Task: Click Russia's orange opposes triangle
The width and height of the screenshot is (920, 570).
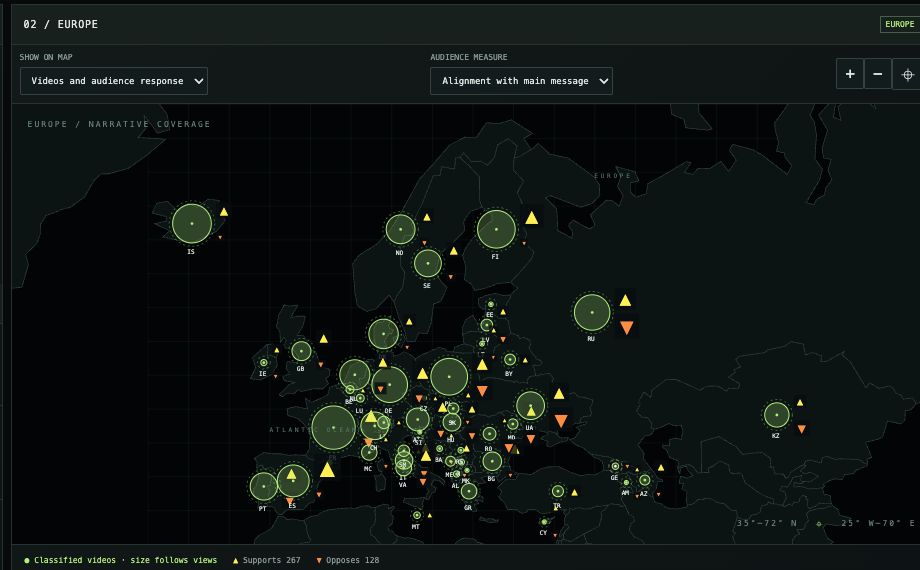Action: (x=627, y=328)
